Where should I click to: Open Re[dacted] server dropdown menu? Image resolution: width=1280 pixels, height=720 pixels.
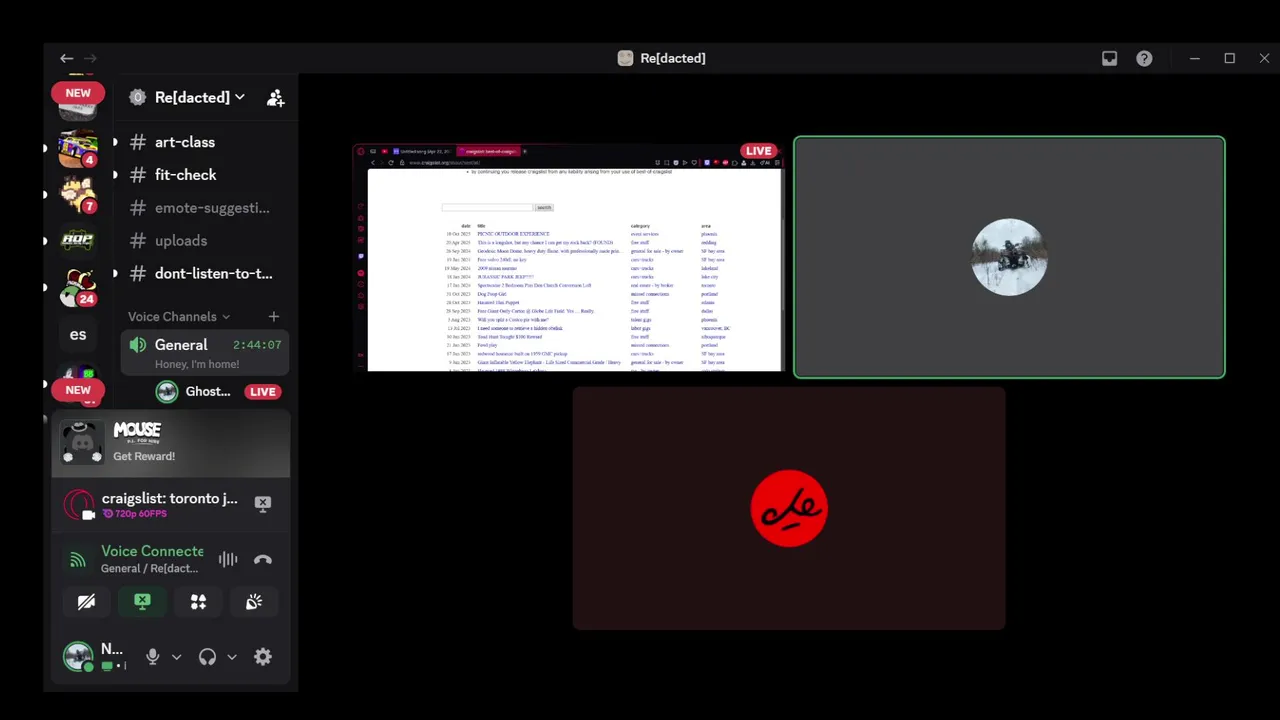click(x=200, y=97)
